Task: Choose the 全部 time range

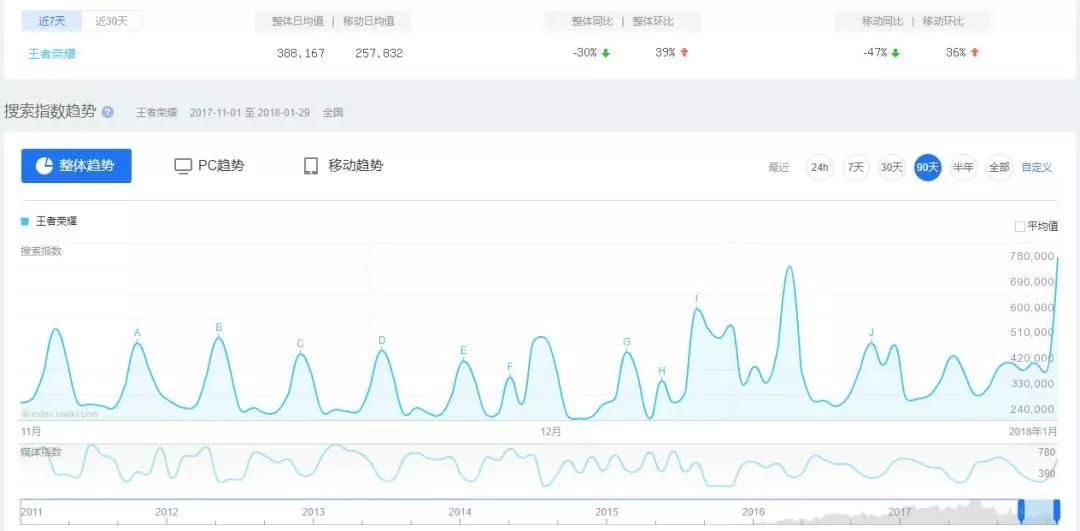Action: pos(998,167)
